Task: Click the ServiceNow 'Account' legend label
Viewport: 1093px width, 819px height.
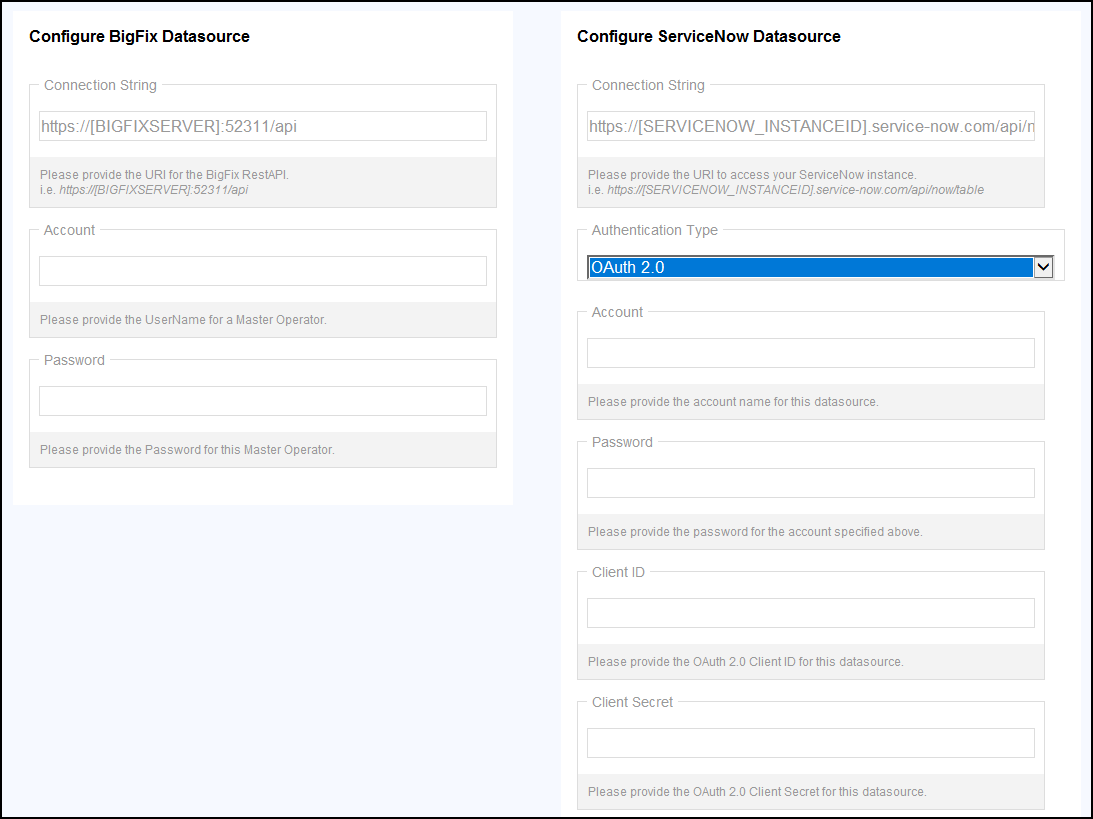Action: [x=617, y=312]
